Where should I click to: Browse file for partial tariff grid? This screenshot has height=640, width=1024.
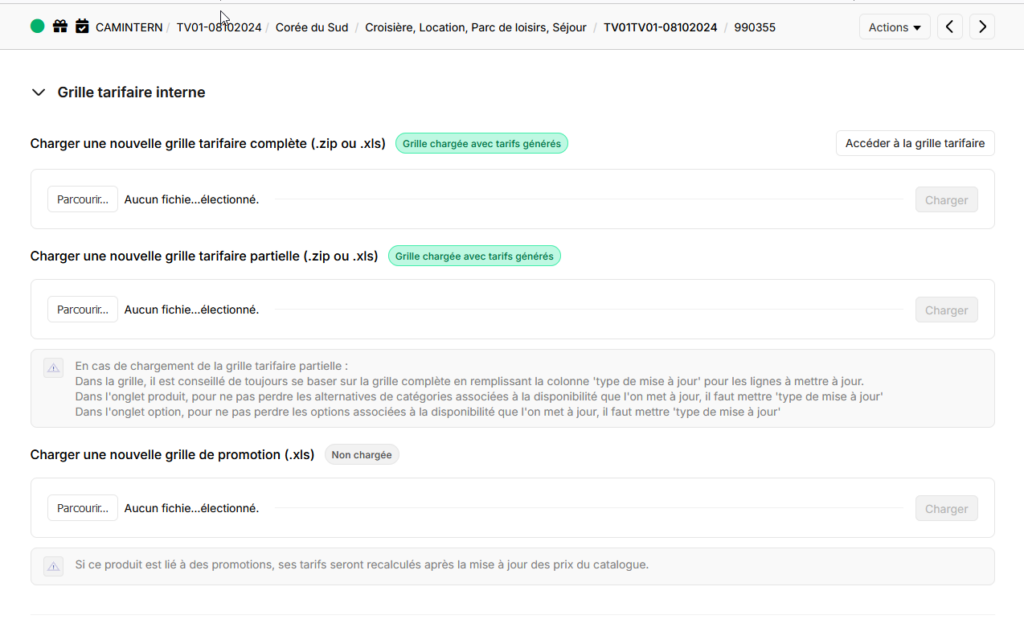click(x=82, y=310)
